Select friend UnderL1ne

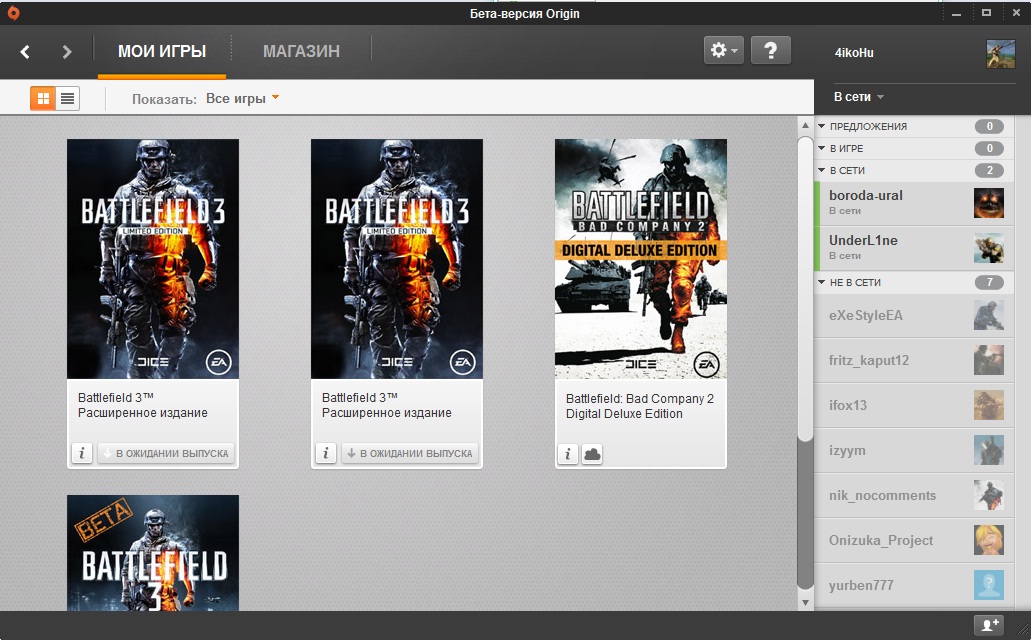[913, 248]
